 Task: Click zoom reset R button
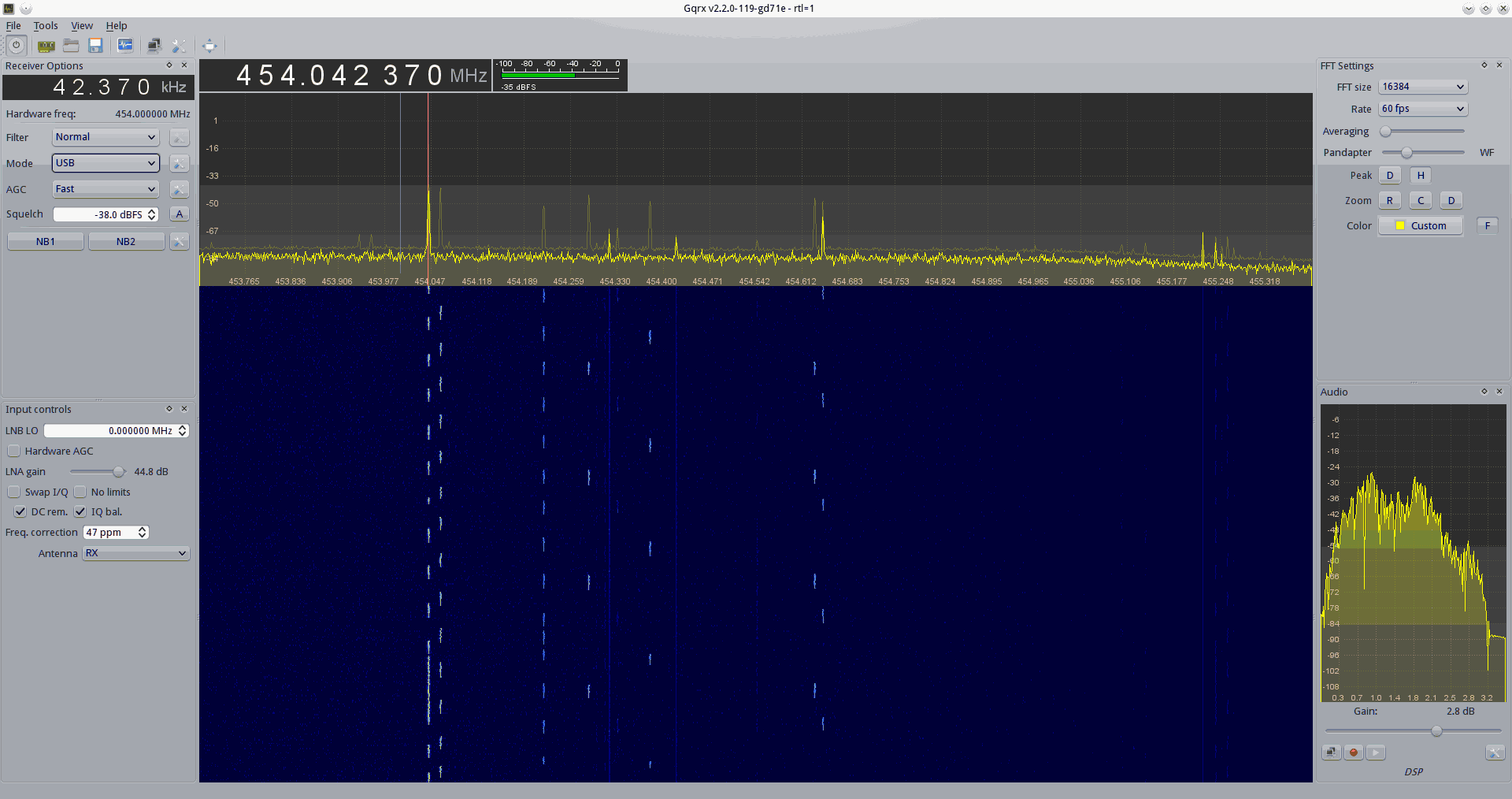click(1390, 201)
